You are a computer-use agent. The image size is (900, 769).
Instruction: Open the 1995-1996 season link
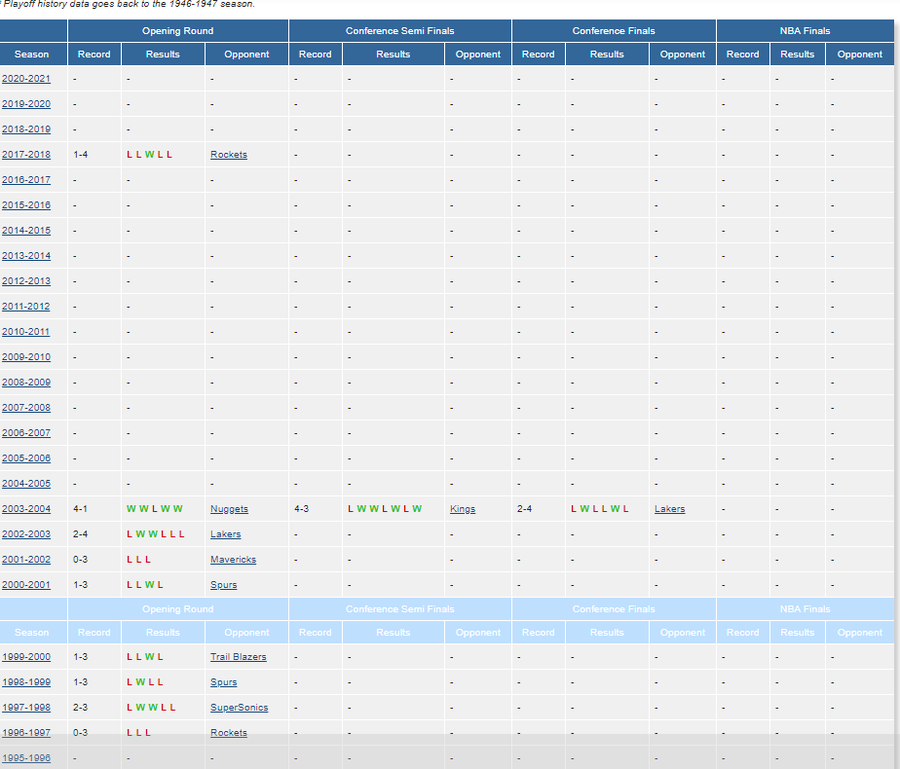[26, 758]
